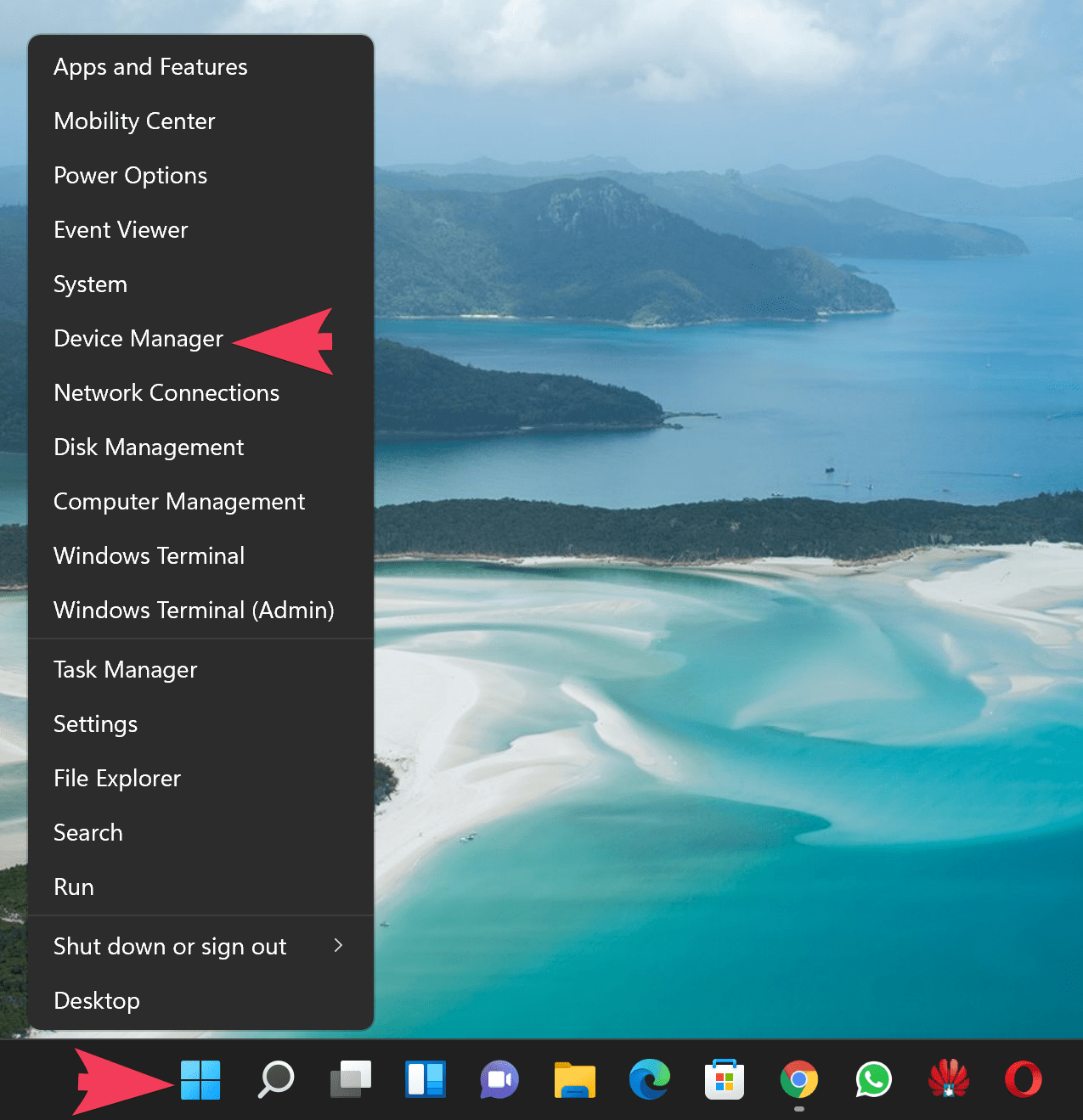Open Power Options
This screenshot has height=1120, width=1083.
[130, 175]
